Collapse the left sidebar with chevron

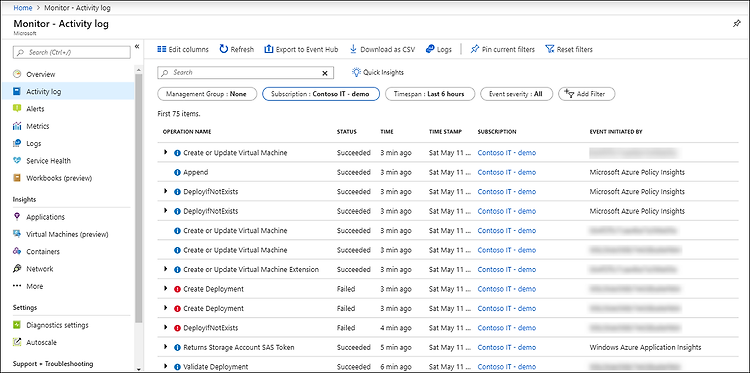tap(137, 46)
